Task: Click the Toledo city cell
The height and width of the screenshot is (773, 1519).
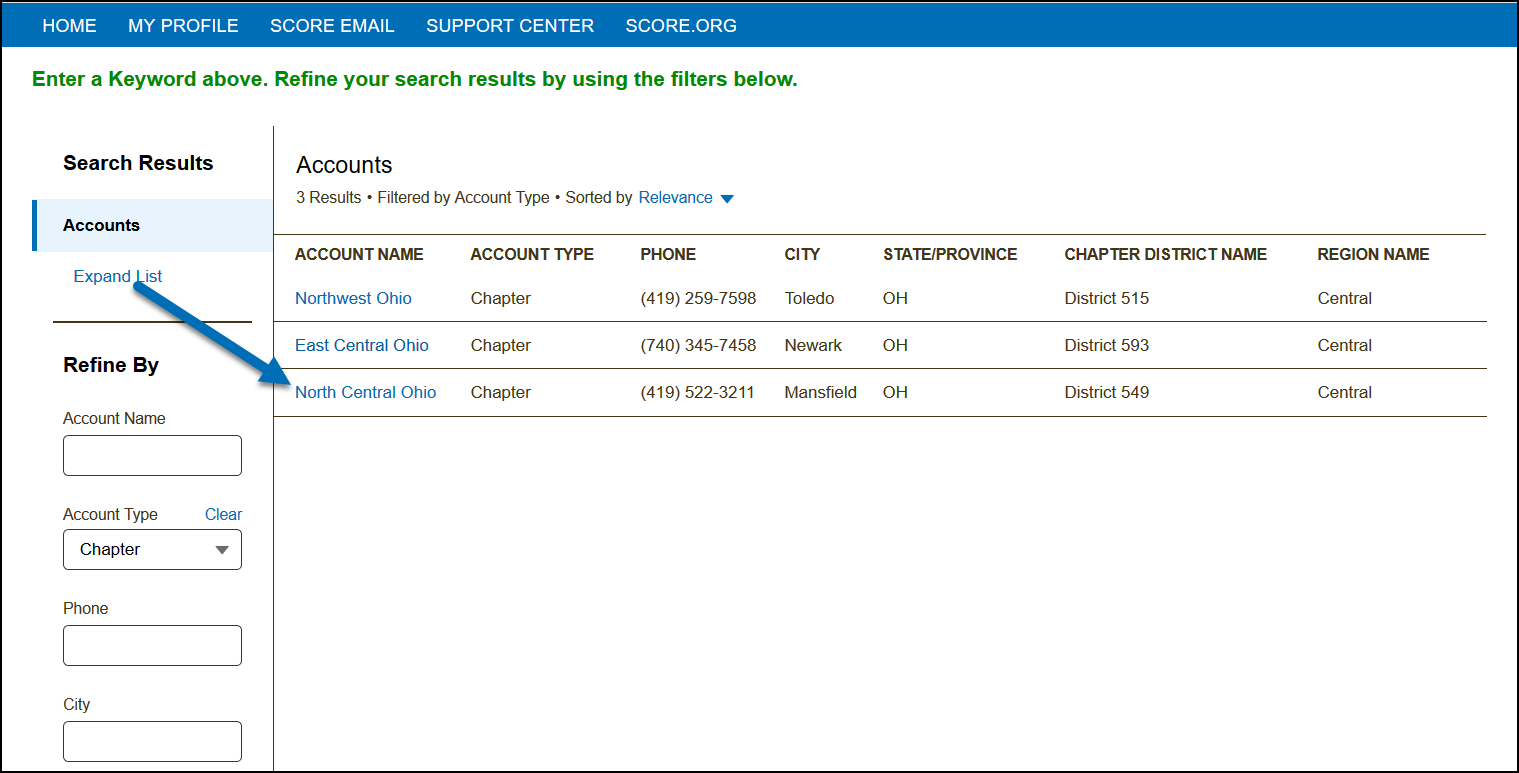Action: (809, 298)
